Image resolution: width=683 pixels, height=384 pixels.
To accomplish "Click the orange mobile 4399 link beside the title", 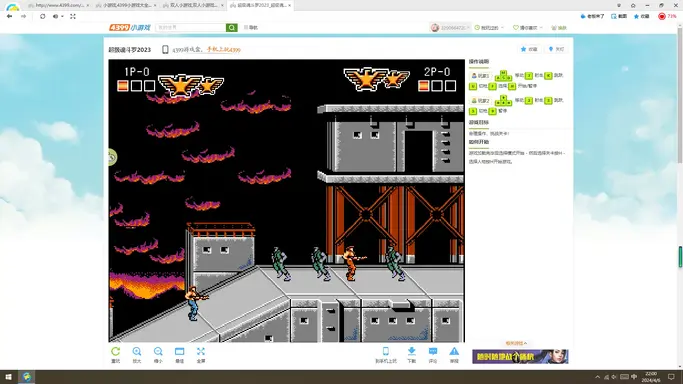I will tap(223, 50).
